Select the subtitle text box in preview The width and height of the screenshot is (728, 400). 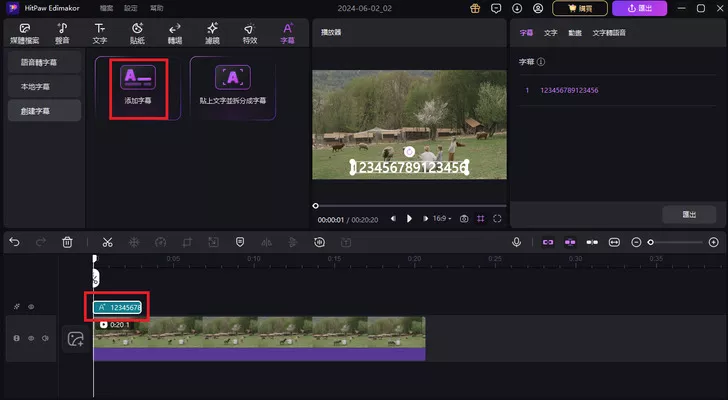410,168
